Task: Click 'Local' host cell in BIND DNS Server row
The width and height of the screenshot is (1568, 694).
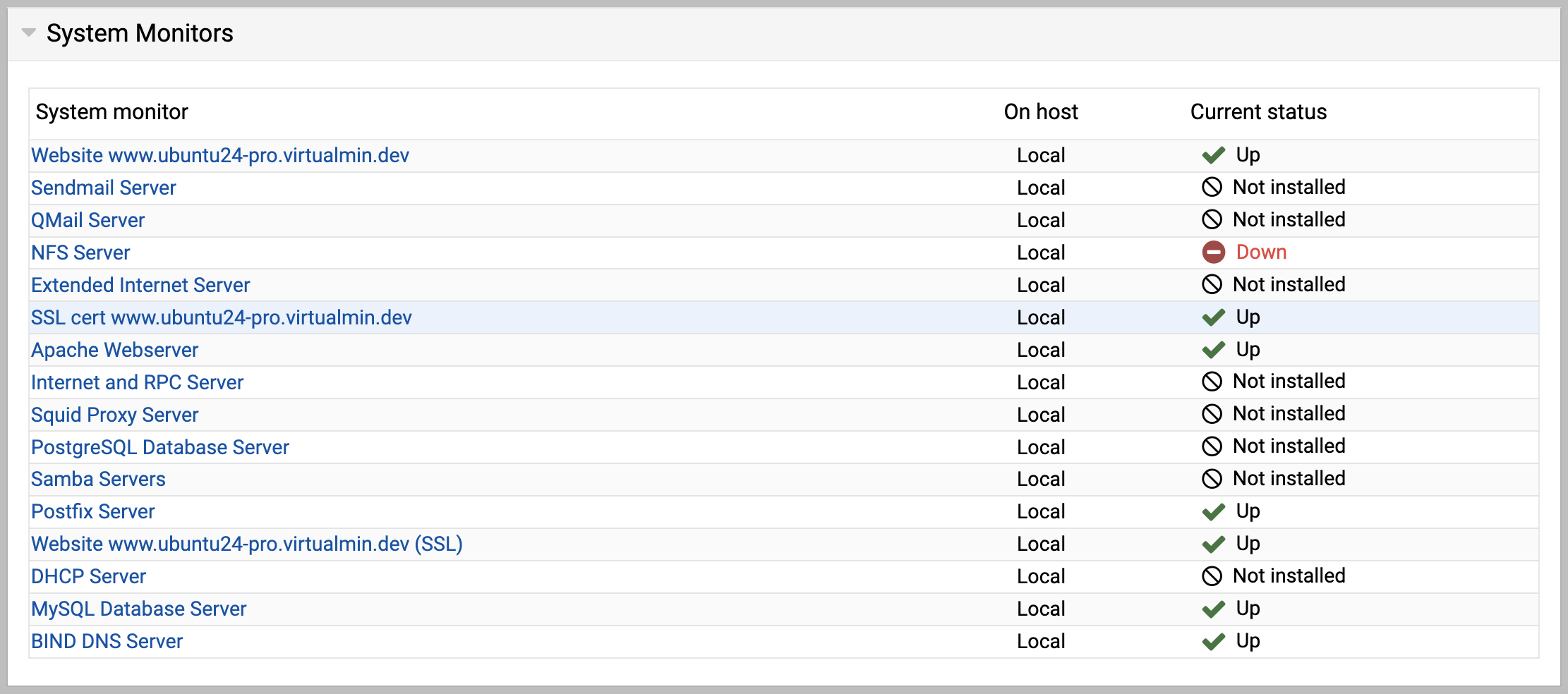Action: pos(1041,641)
